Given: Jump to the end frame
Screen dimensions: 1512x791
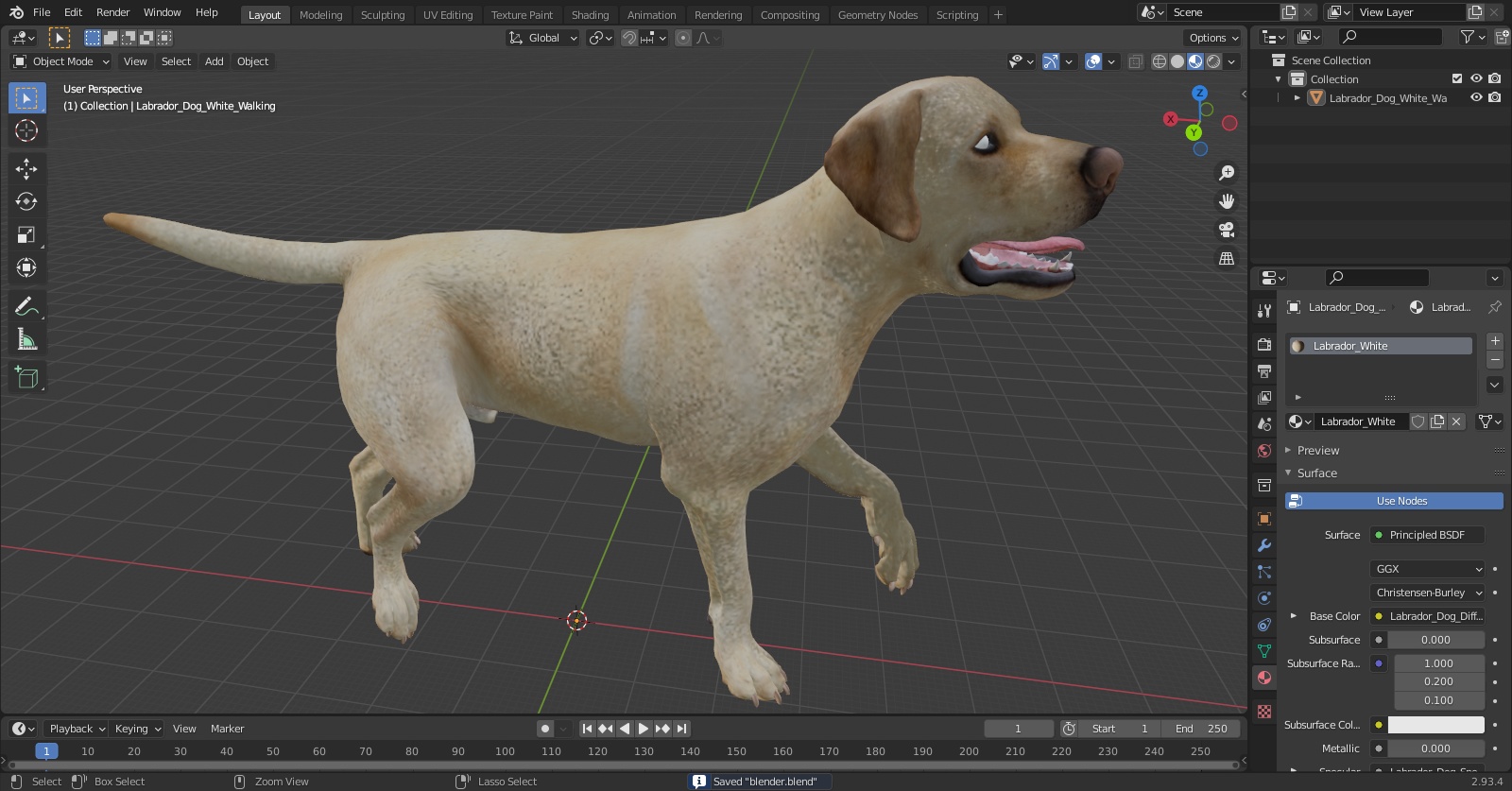Looking at the screenshot, I should tap(681, 729).
